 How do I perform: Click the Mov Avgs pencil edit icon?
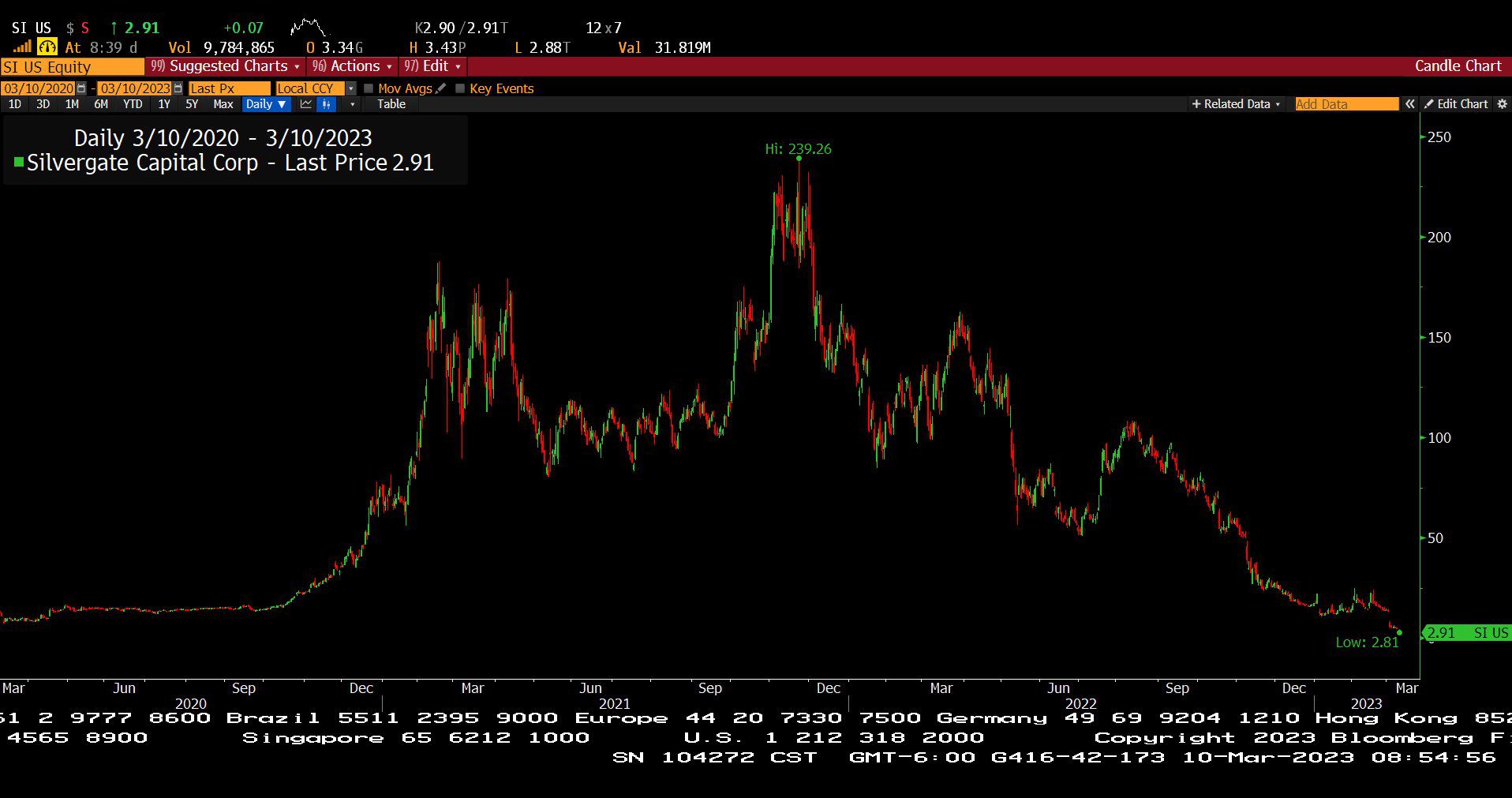(440, 88)
